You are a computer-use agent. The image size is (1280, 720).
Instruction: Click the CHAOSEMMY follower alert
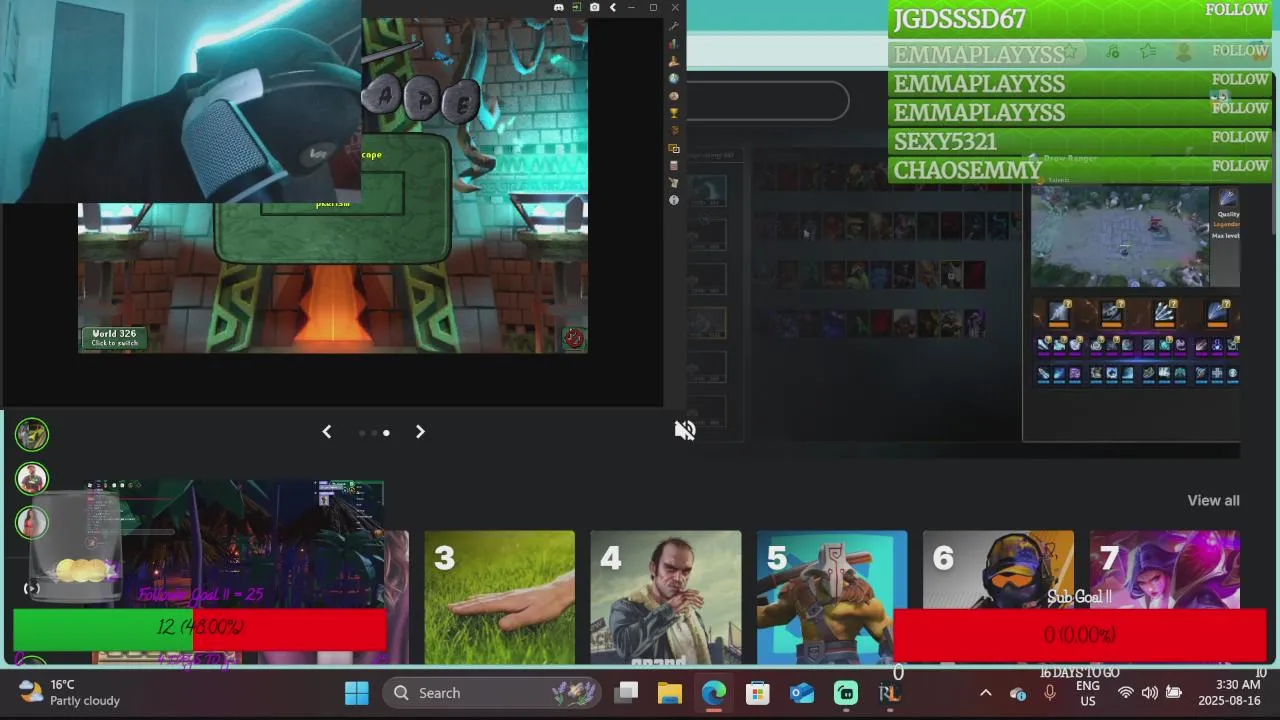click(x=1080, y=170)
